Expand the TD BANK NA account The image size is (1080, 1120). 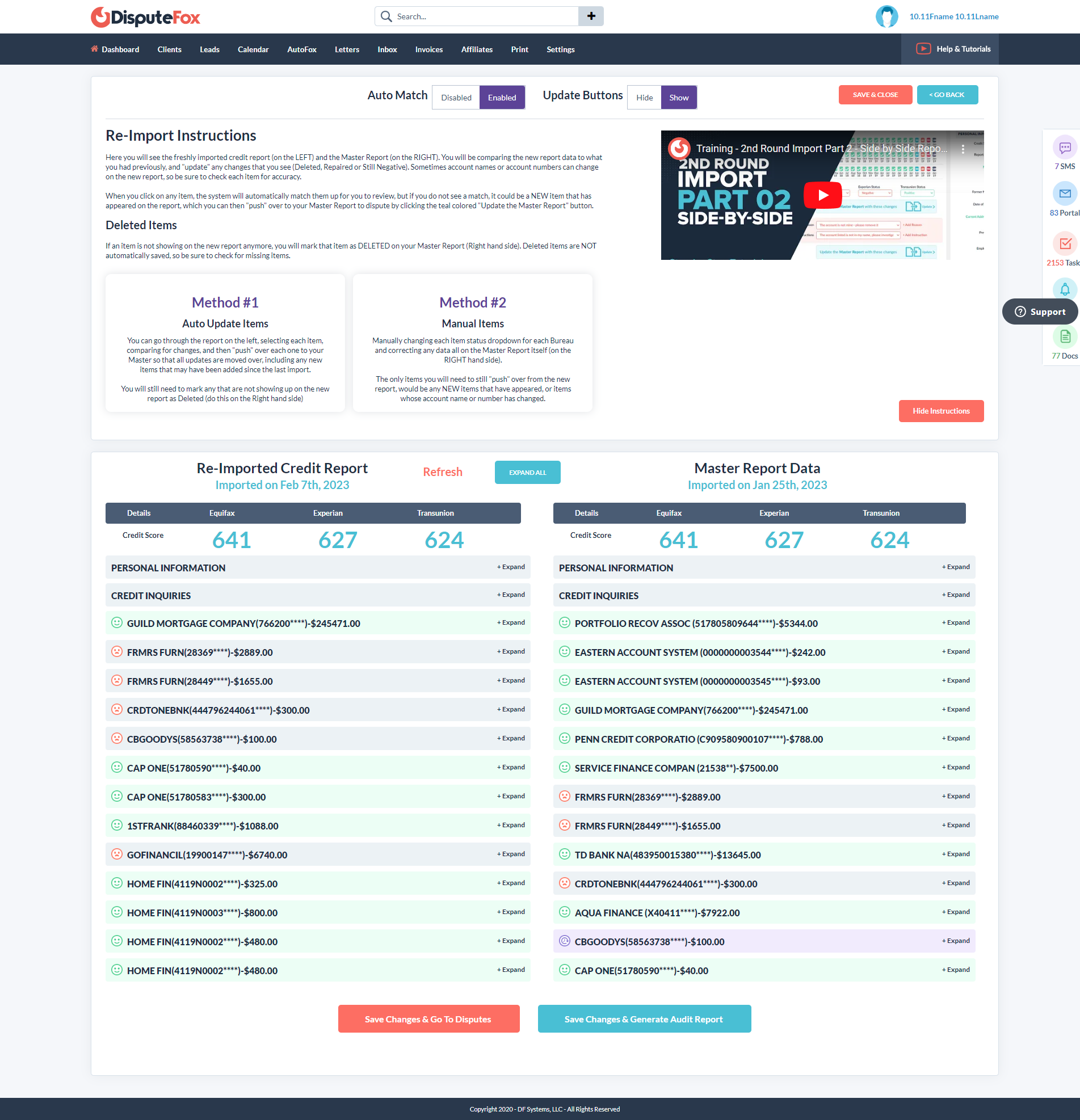956,854
